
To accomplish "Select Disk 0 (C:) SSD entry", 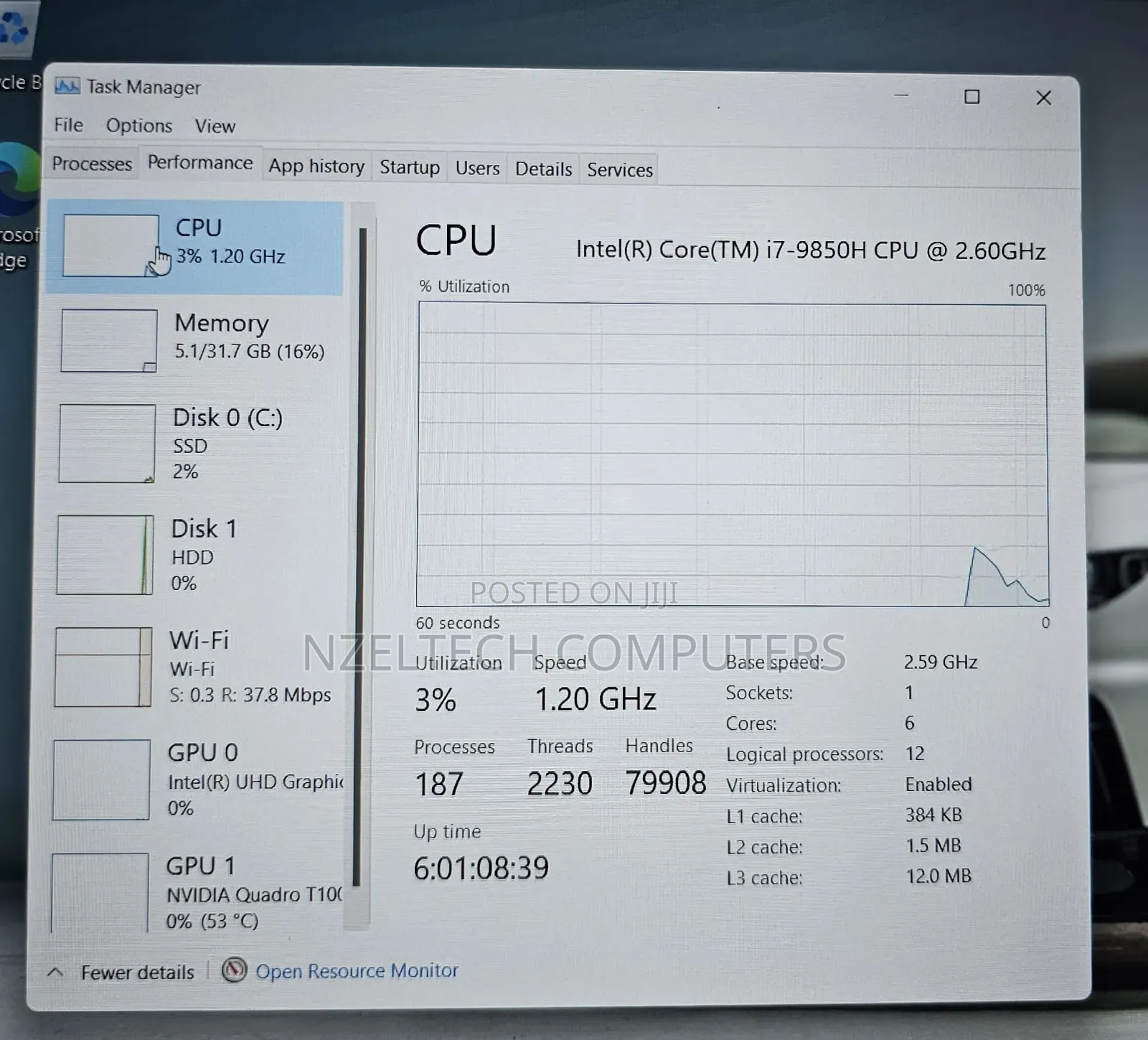I will coord(192,444).
